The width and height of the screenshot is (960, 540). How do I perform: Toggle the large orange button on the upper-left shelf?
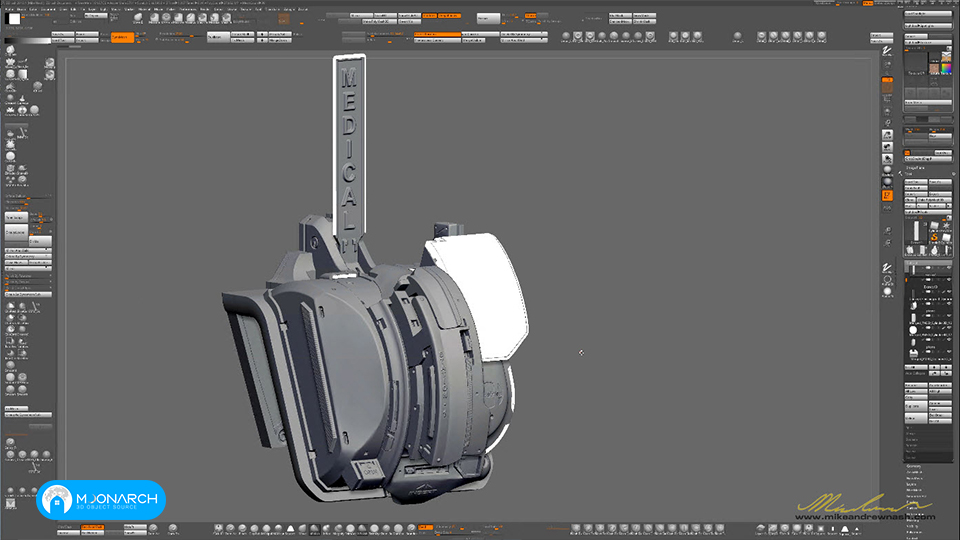click(x=122, y=37)
